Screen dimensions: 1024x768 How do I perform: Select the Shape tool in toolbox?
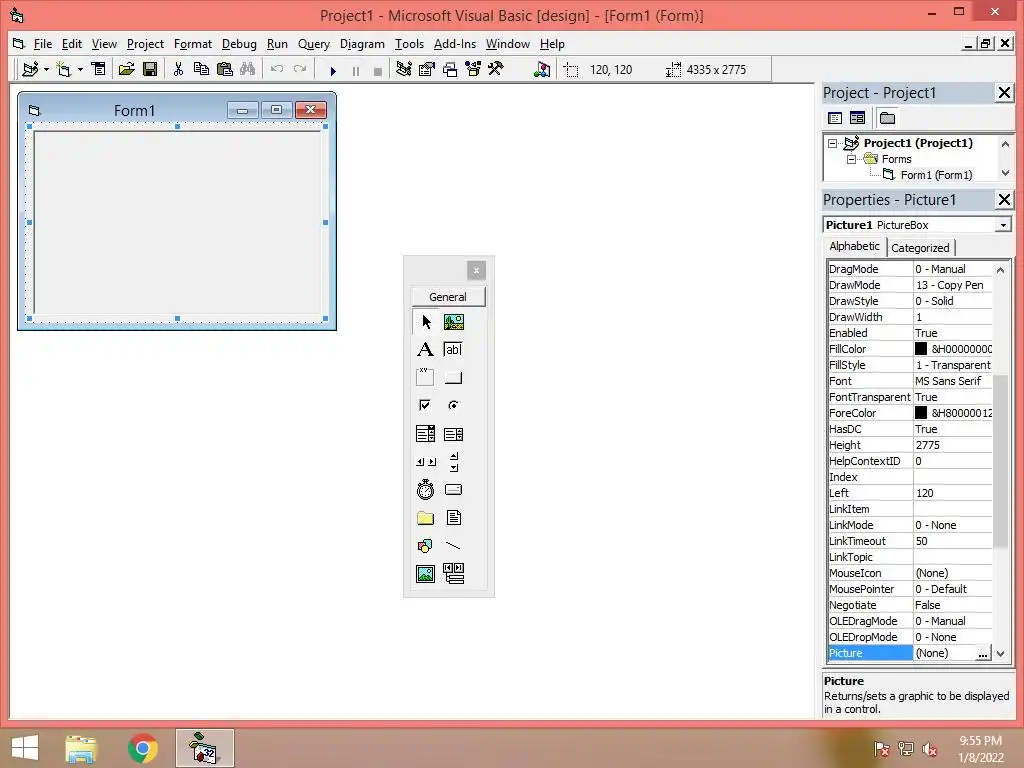425,546
